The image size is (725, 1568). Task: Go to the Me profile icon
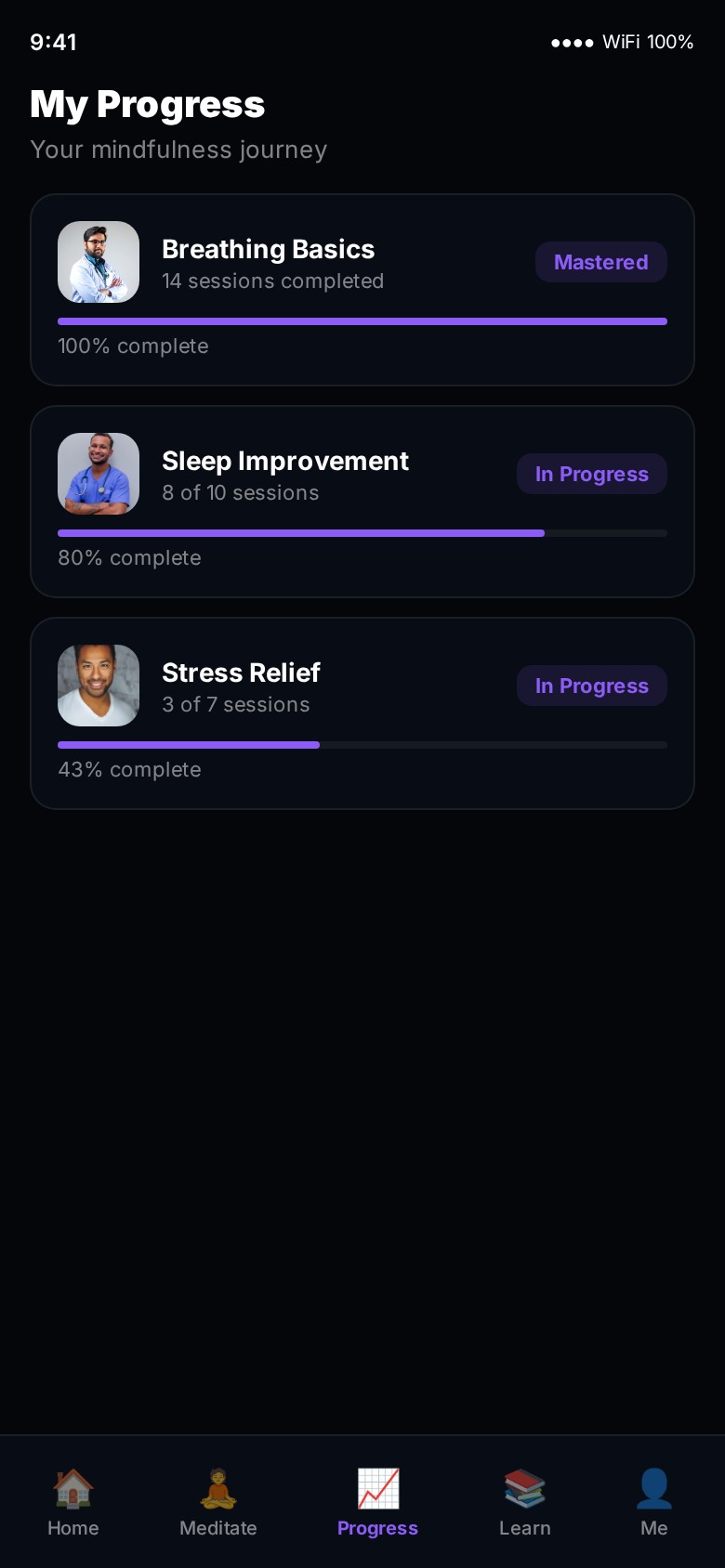[x=653, y=1488]
